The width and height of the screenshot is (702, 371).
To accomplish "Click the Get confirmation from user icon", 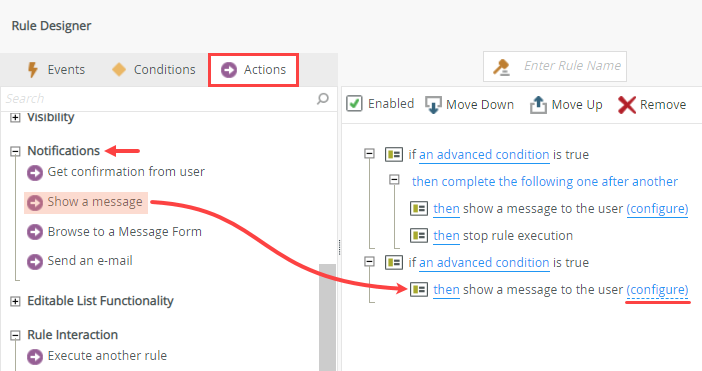I will pyautogui.click(x=35, y=172).
